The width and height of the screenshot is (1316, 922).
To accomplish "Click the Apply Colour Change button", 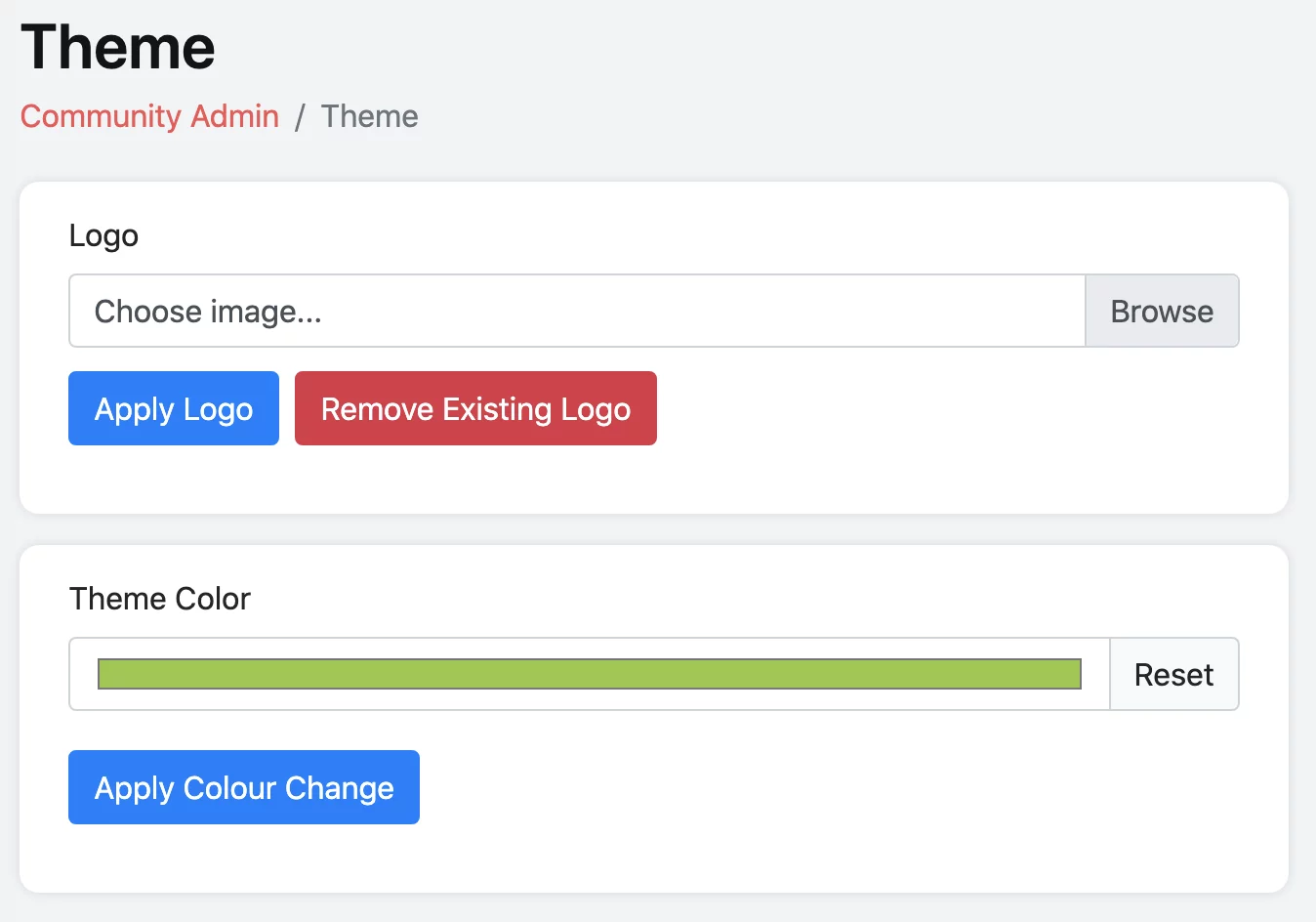I will (244, 787).
